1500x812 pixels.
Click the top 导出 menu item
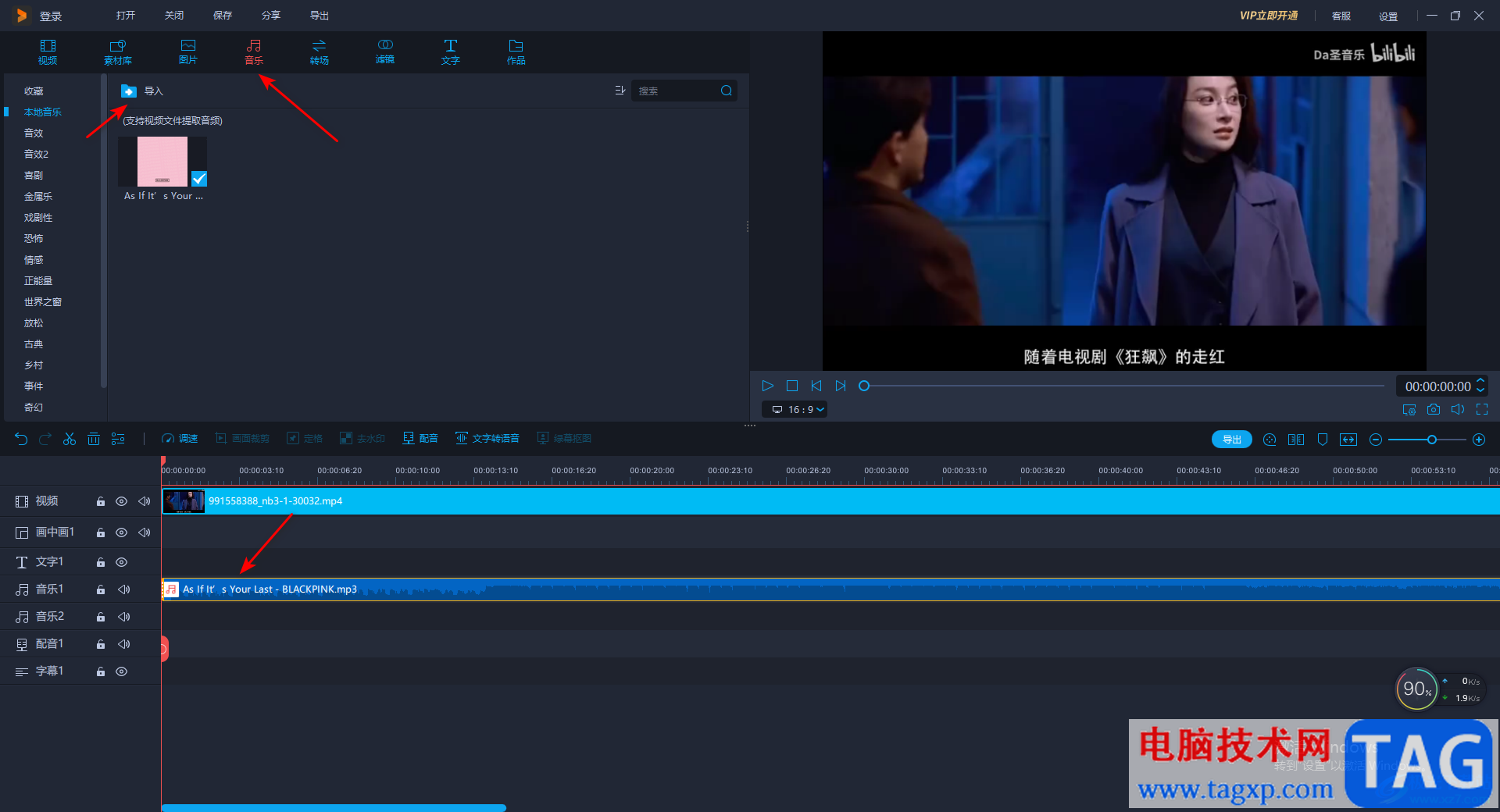[320, 16]
